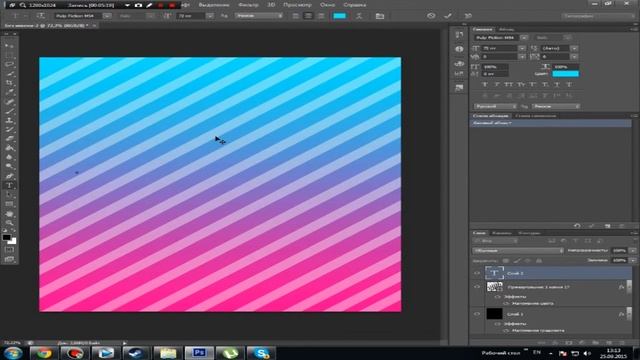
Task: Select the black Слой 1 layer thumbnail
Action: click(x=494, y=314)
